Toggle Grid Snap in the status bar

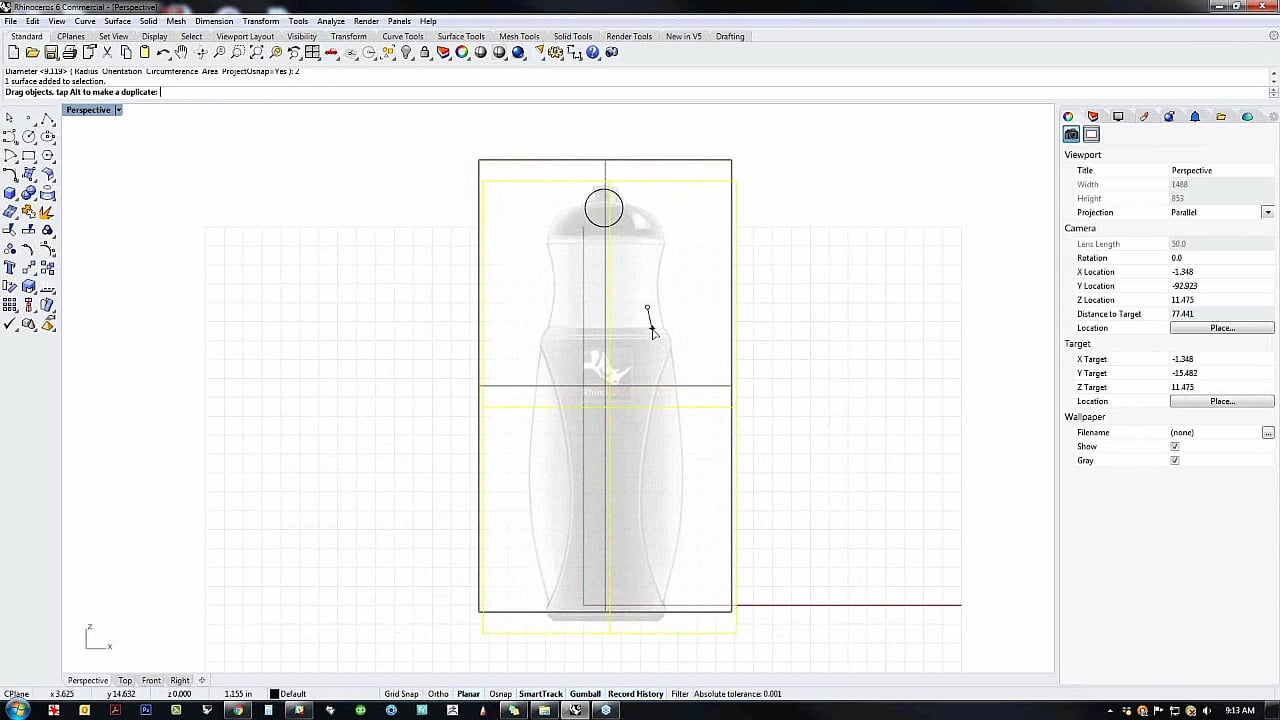401,694
